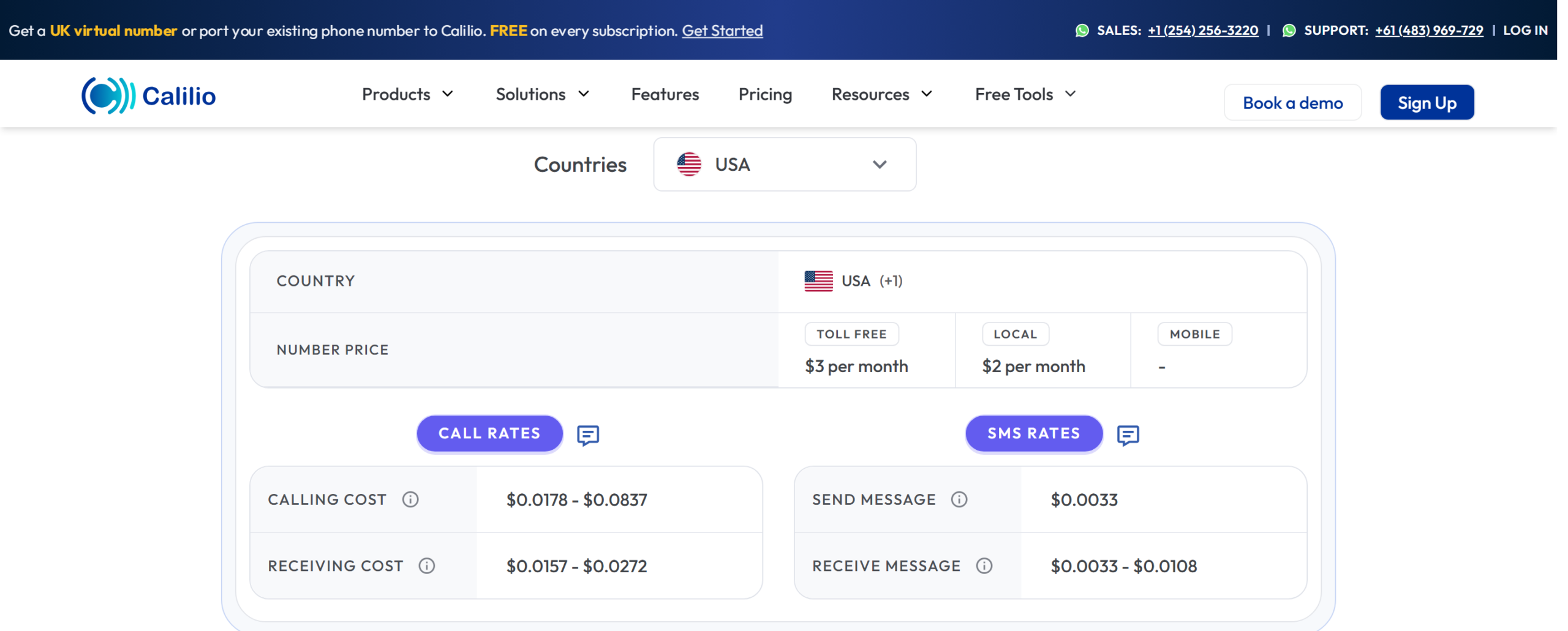Expand the Solutions menu
Viewport: 1568px width, 631px height.
pyautogui.click(x=542, y=94)
